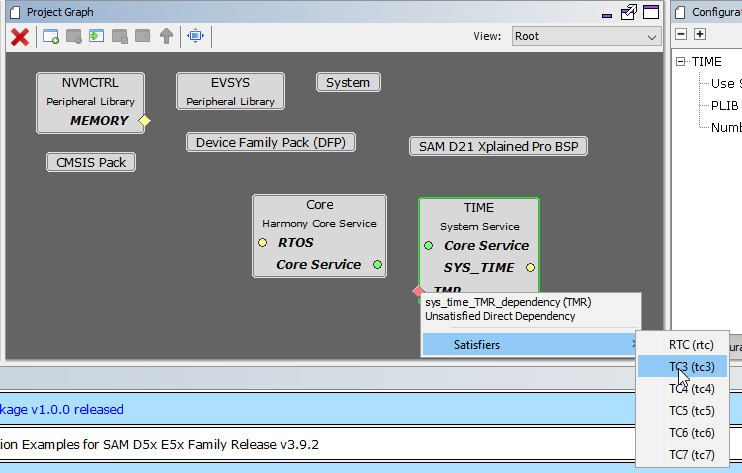The width and height of the screenshot is (742, 473).
Task: Click the expand-all plus icon in Configuration panel
Action: [x=700, y=34]
